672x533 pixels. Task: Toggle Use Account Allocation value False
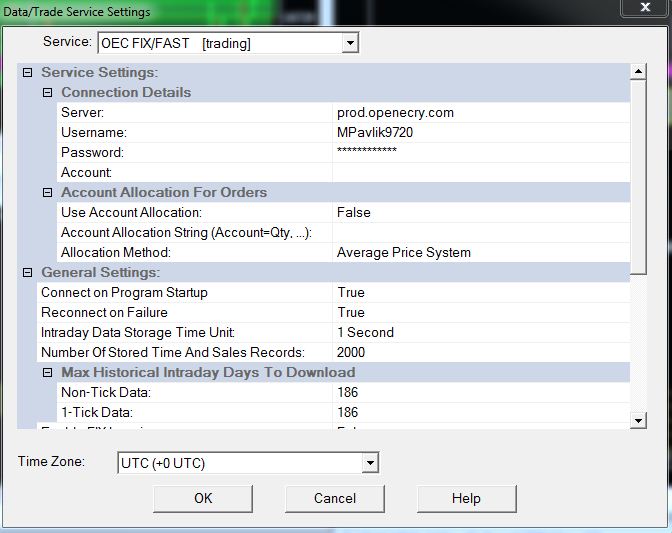481,213
